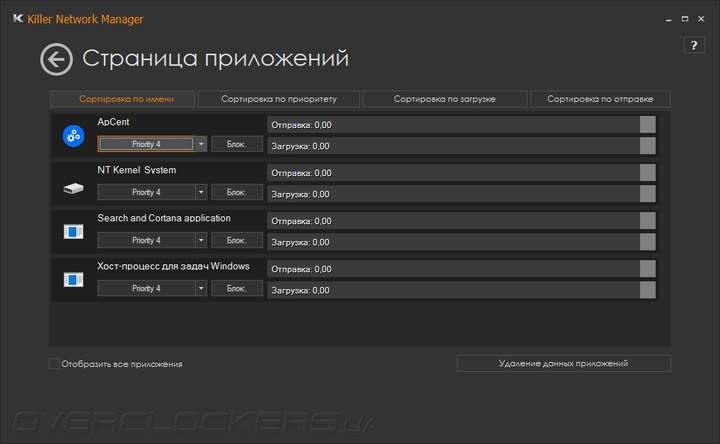Viewport: 720px width, 444px height.
Task: Block Search and Cortana with 'Блок.' button
Action: [x=237, y=240]
